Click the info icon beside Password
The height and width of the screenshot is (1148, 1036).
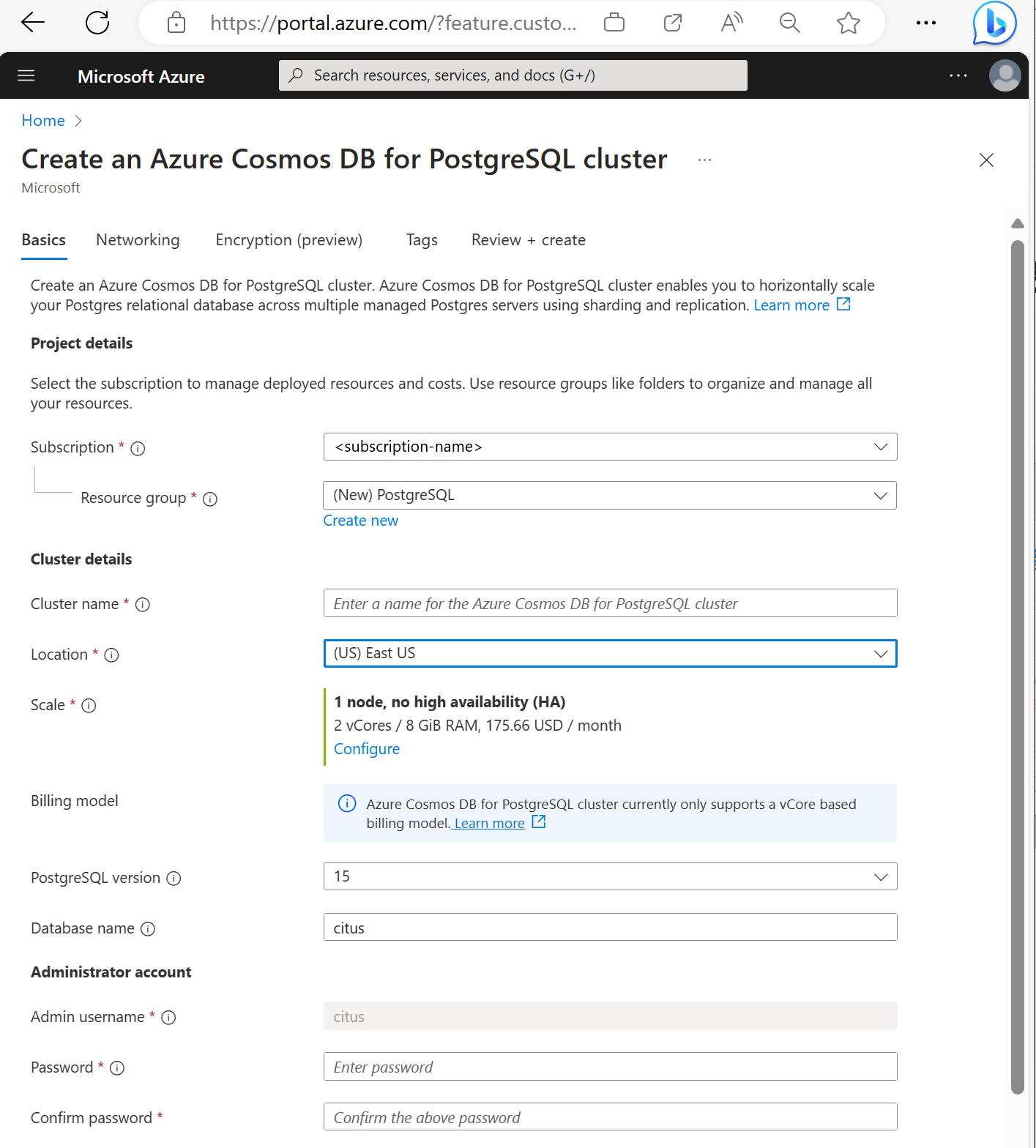click(117, 1068)
